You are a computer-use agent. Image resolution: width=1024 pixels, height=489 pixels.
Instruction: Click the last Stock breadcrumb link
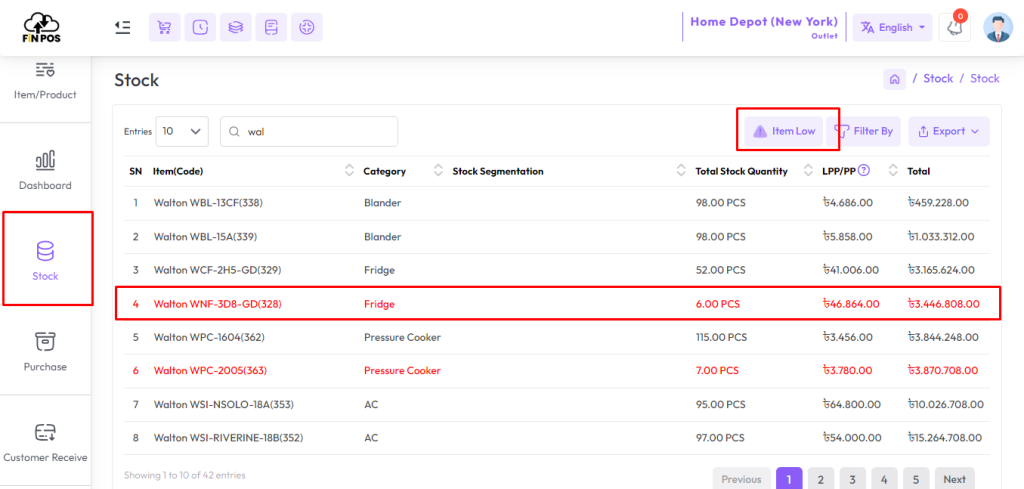[984, 78]
